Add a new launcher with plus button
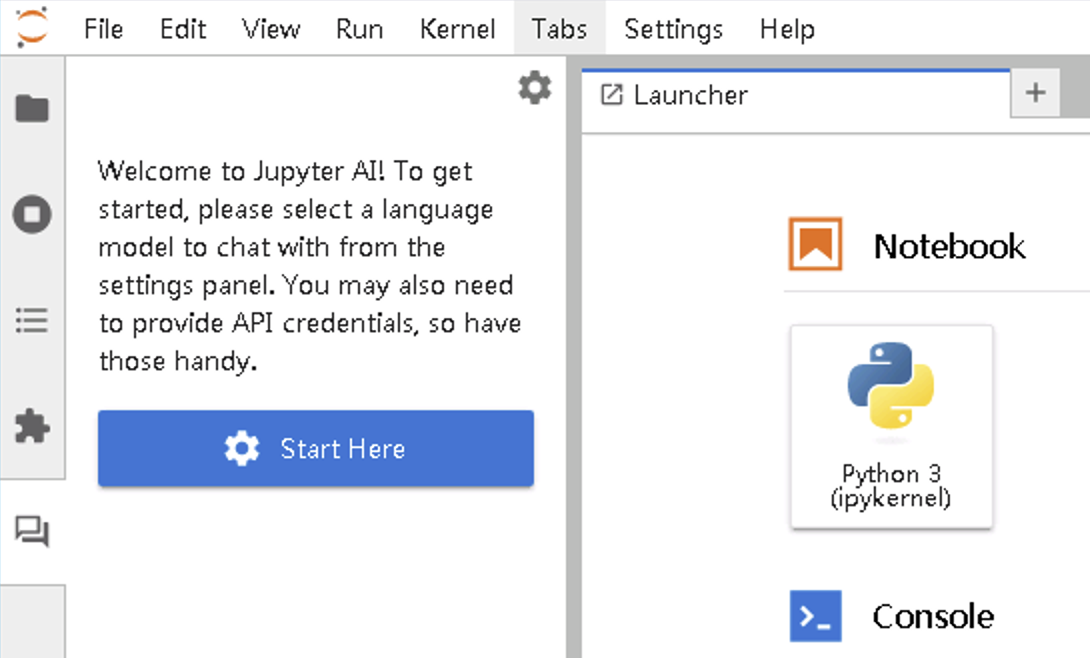The height and width of the screenshot is (658, 1090). tap(1035, 94)
